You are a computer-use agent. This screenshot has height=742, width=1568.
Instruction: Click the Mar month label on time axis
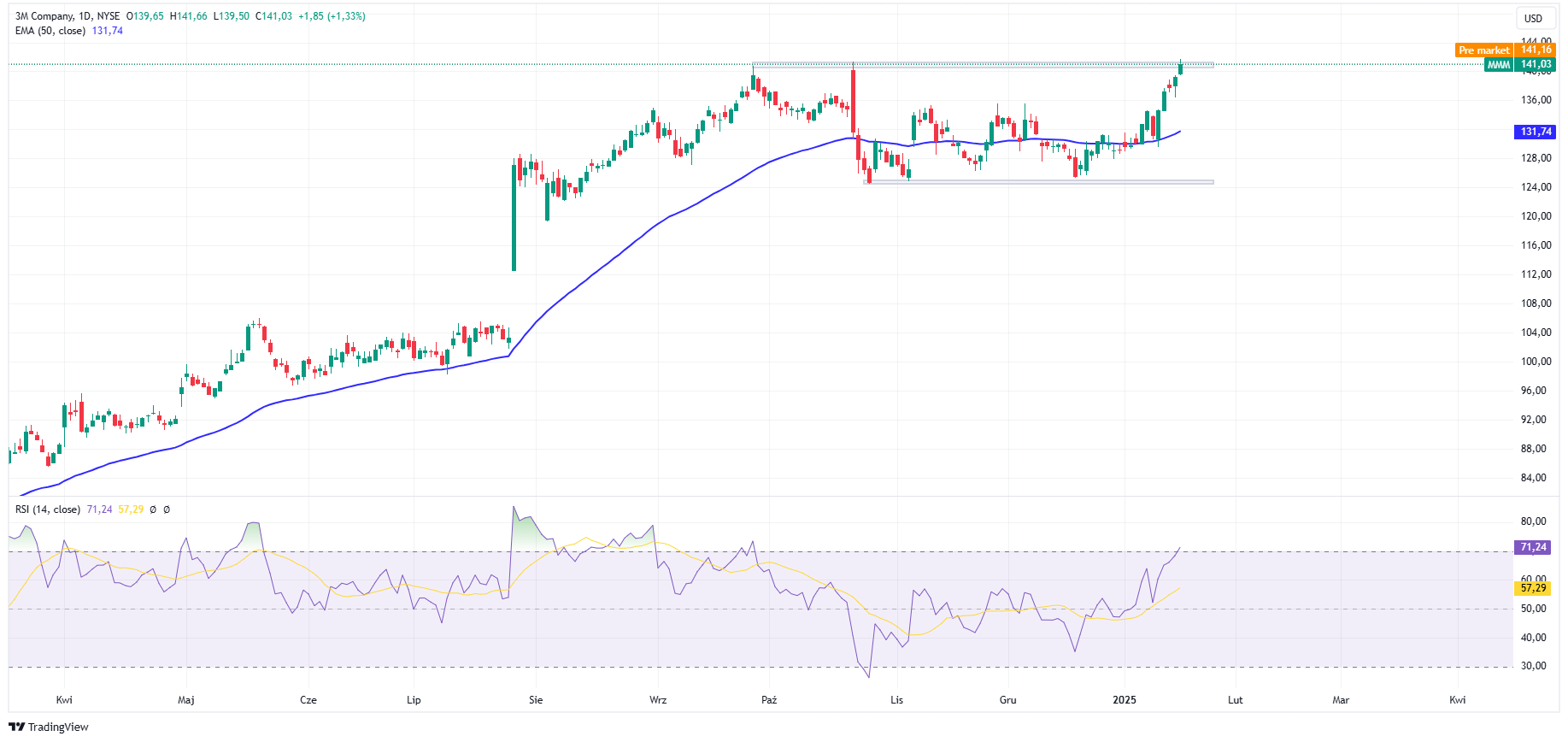pos(1341,700)
